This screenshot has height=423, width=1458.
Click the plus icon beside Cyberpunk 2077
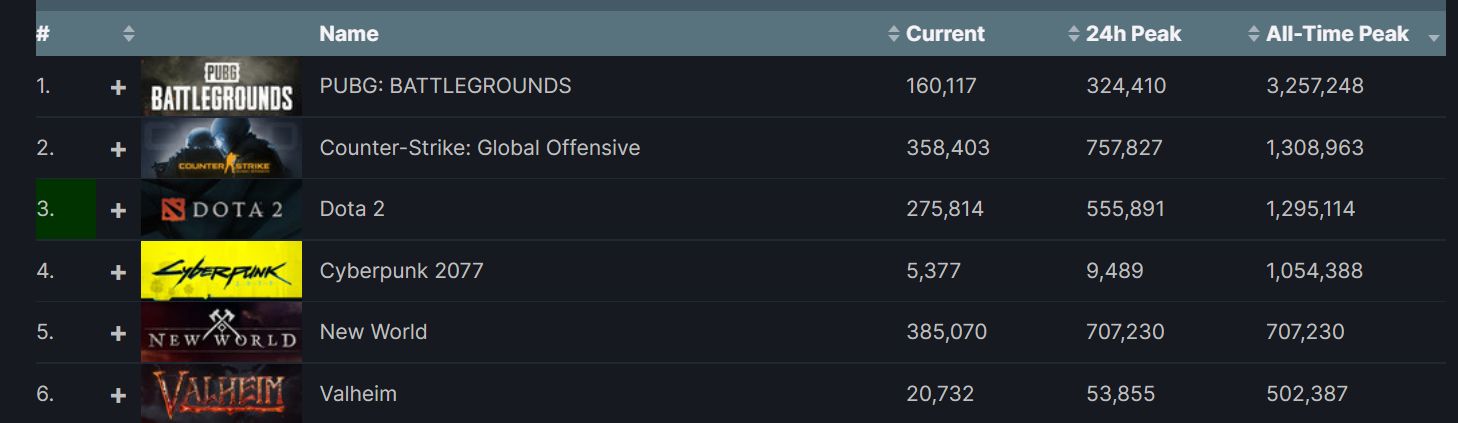[118, 272]
